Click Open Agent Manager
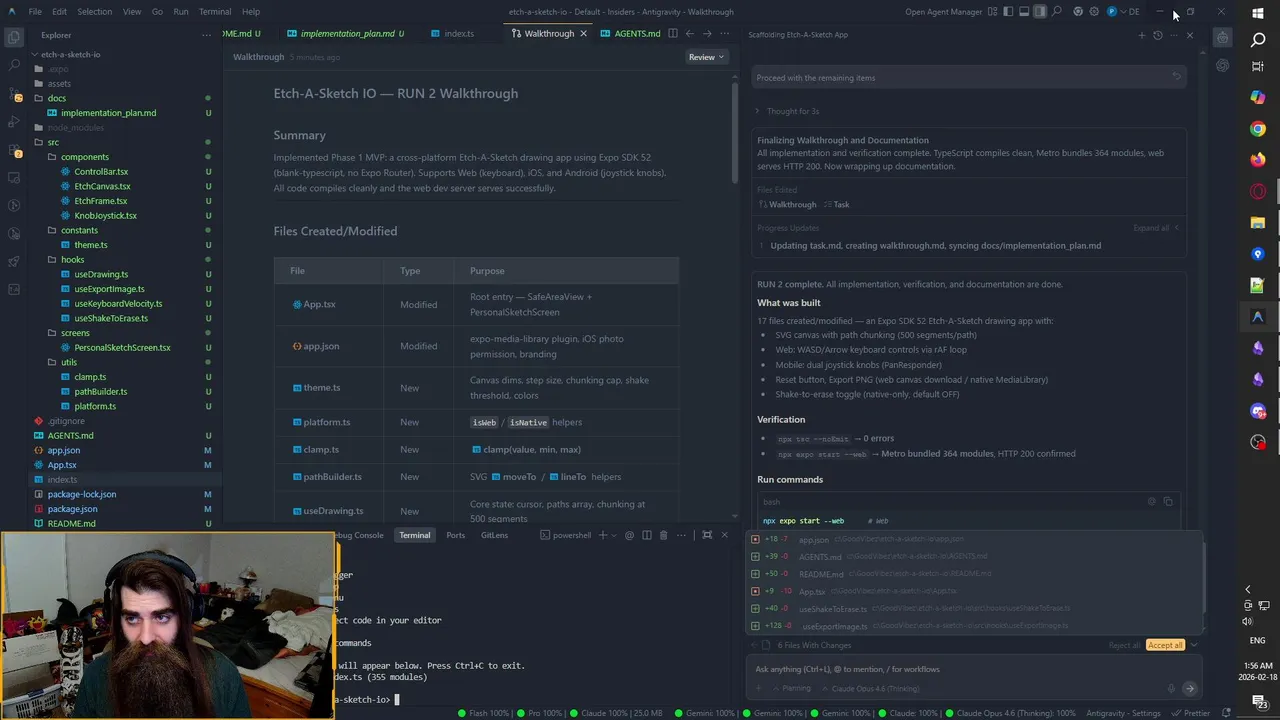Image resolution: width=1280 pixels, height=720 pixels. [943, 12]
